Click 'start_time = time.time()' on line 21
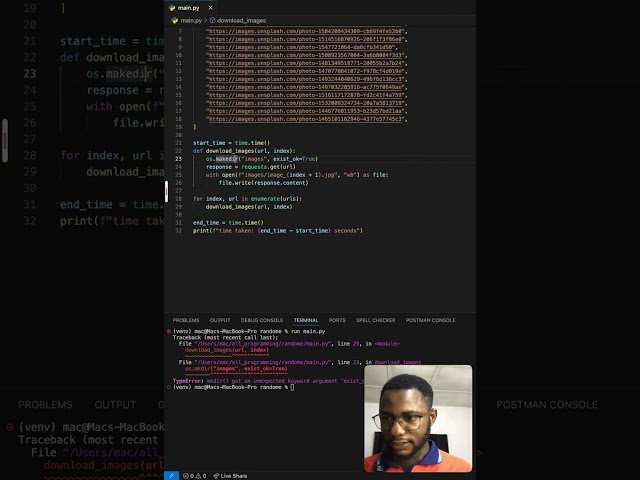This screenshot has width=640, height=480. [231, 143]
